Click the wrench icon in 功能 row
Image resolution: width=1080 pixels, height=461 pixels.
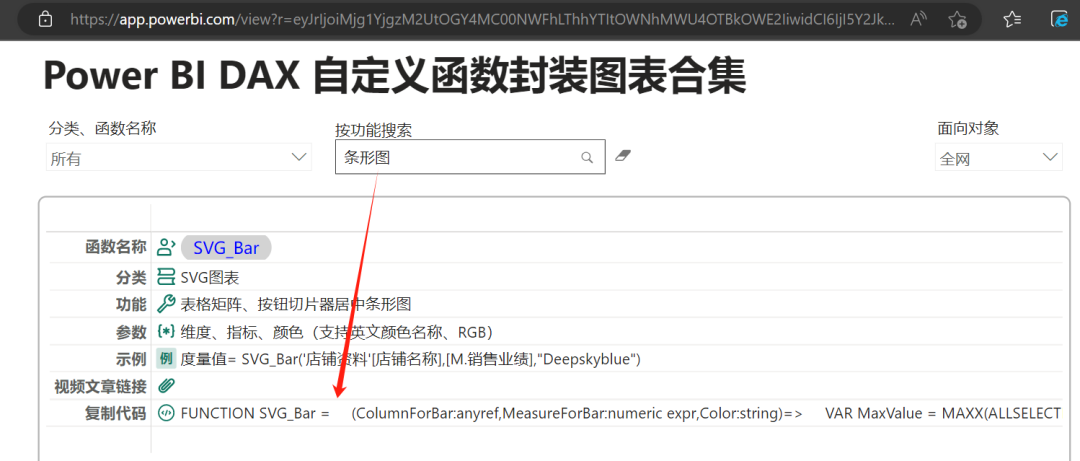166,304
